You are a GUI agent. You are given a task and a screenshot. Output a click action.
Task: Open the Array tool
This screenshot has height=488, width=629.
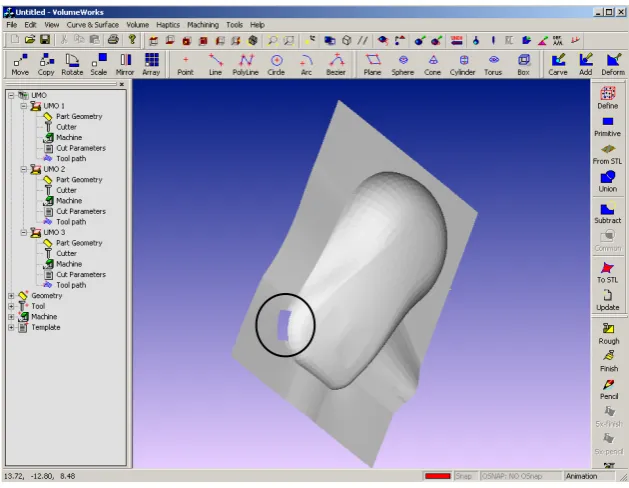(151, 65)
